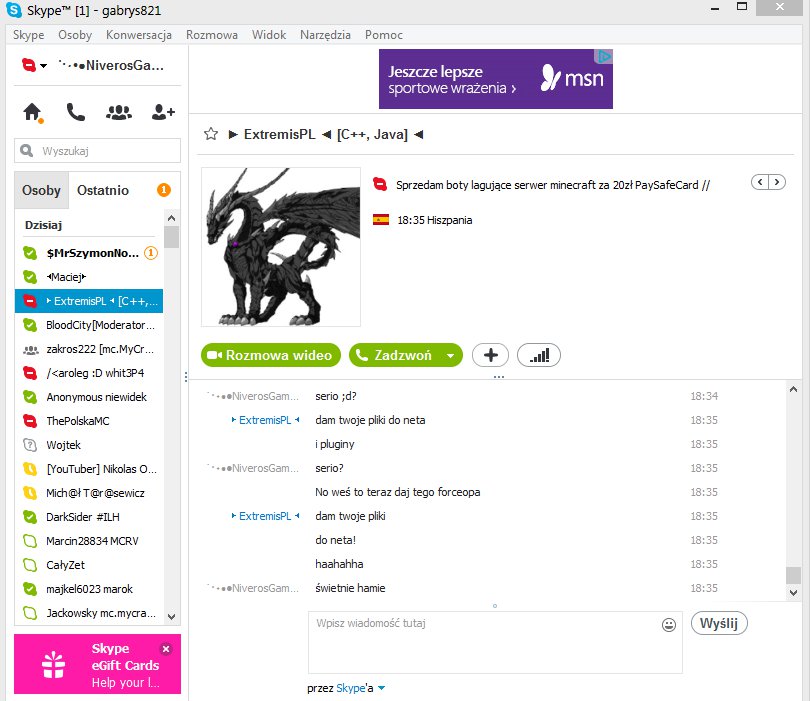This screenshot has height=701, width=810.
Task: Select contact CałyZet
Action: (89, 565)
